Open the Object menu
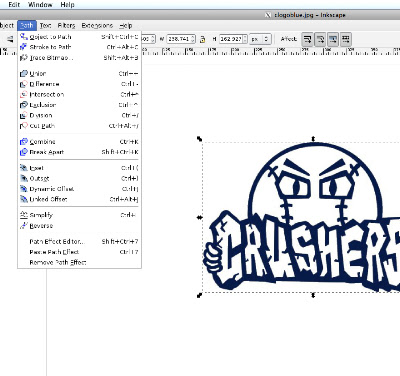 click(x=7, y=25)
